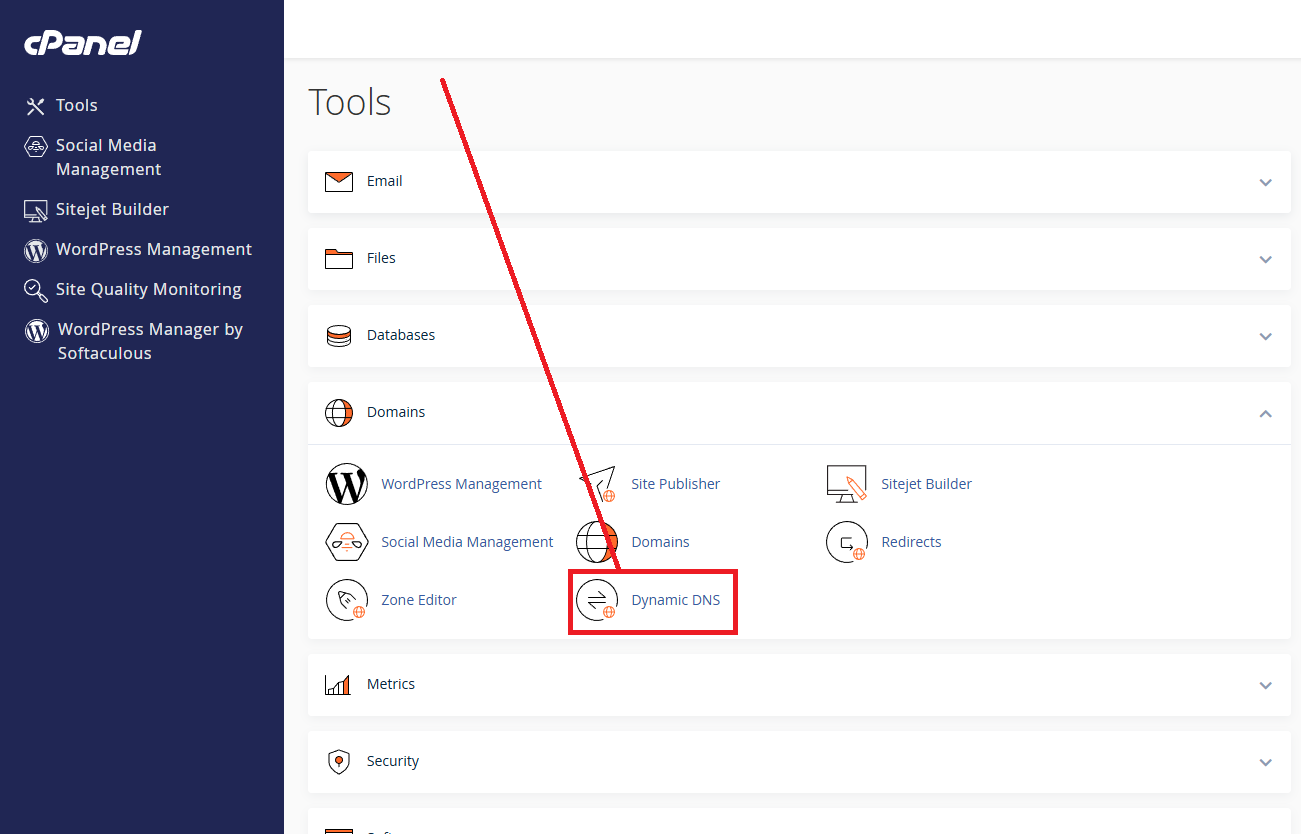
Task: Open the Domains tool link
Action: click(660, 542)
